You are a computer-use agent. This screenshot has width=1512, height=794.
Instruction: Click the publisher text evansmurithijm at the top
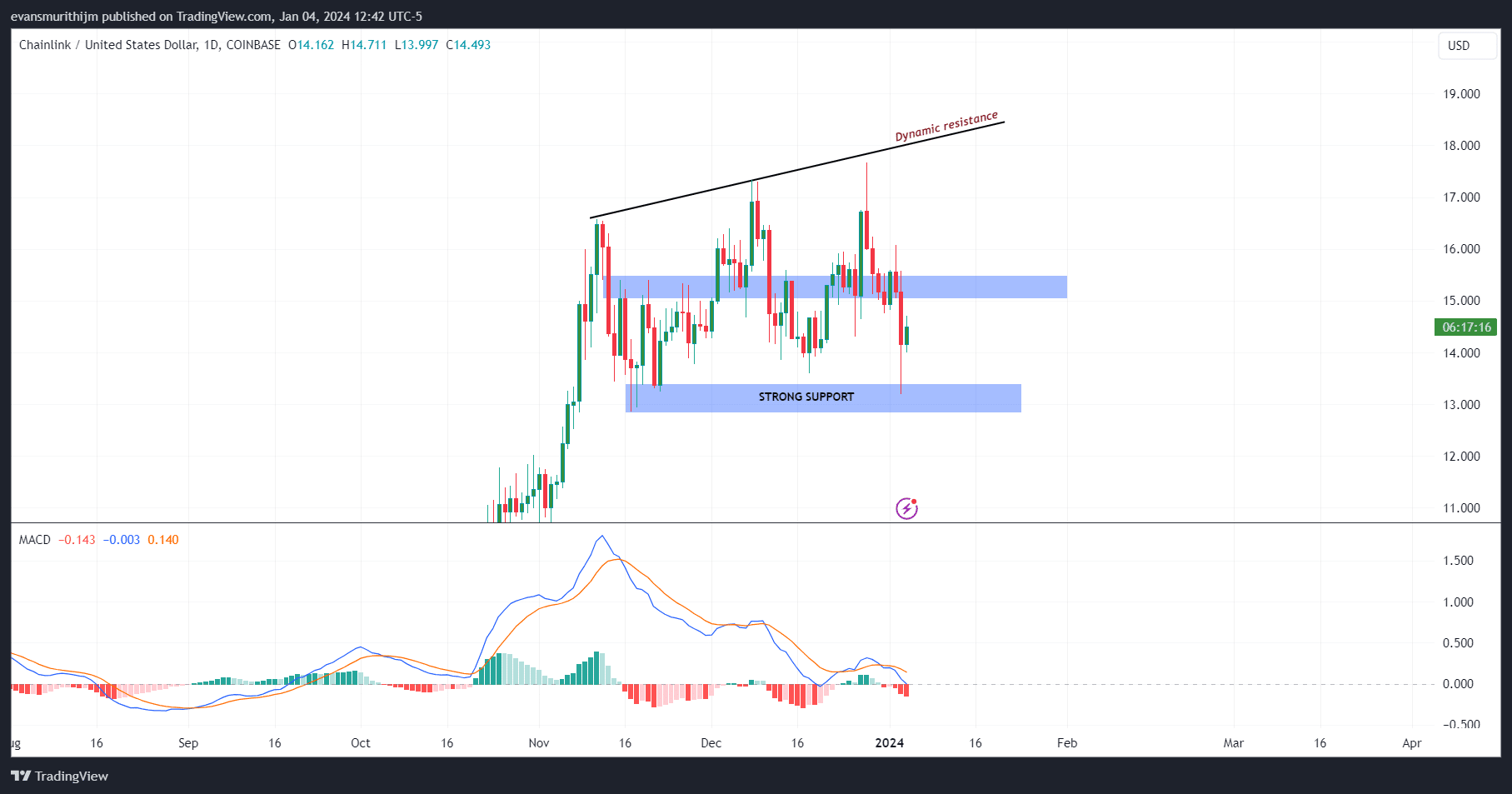pyautogui.click(x=54, y=17)
